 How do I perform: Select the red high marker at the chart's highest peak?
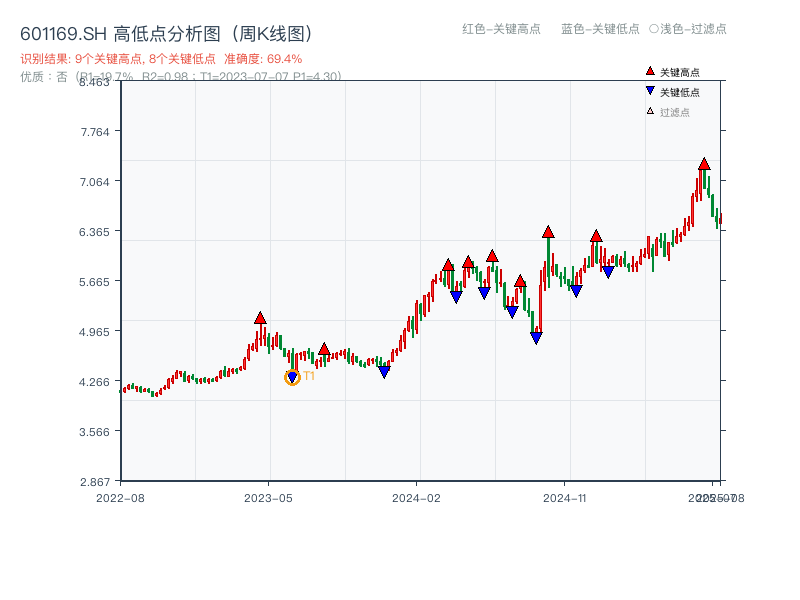pos(704,164)
